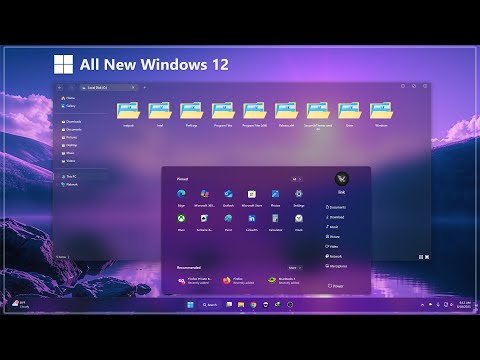Viewport: 480px width, 360px height.
Task: Click the taskbar Search box
Action: point(210,305)
